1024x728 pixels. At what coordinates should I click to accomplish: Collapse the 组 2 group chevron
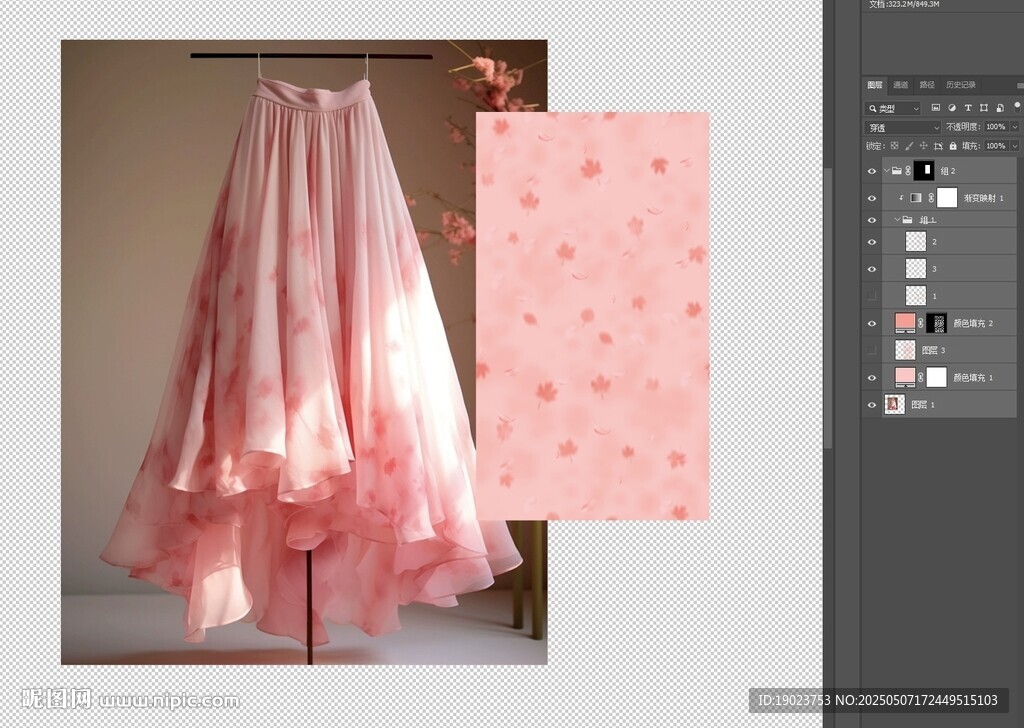(x=886, y=171)
